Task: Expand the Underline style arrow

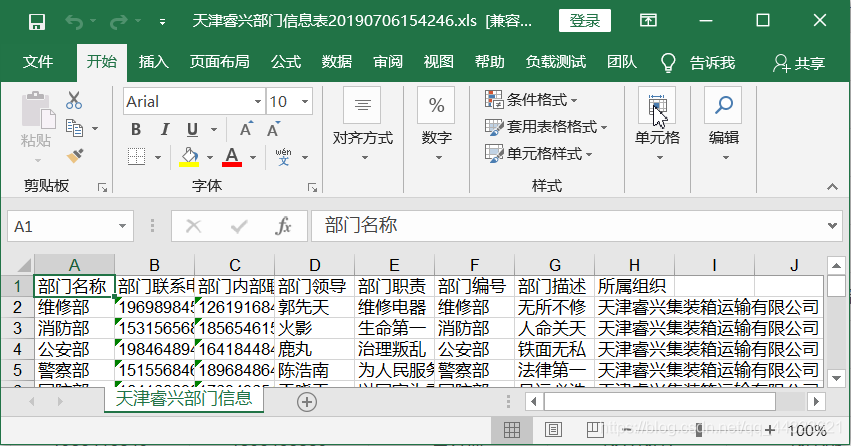Action: (x=214, y=129)
